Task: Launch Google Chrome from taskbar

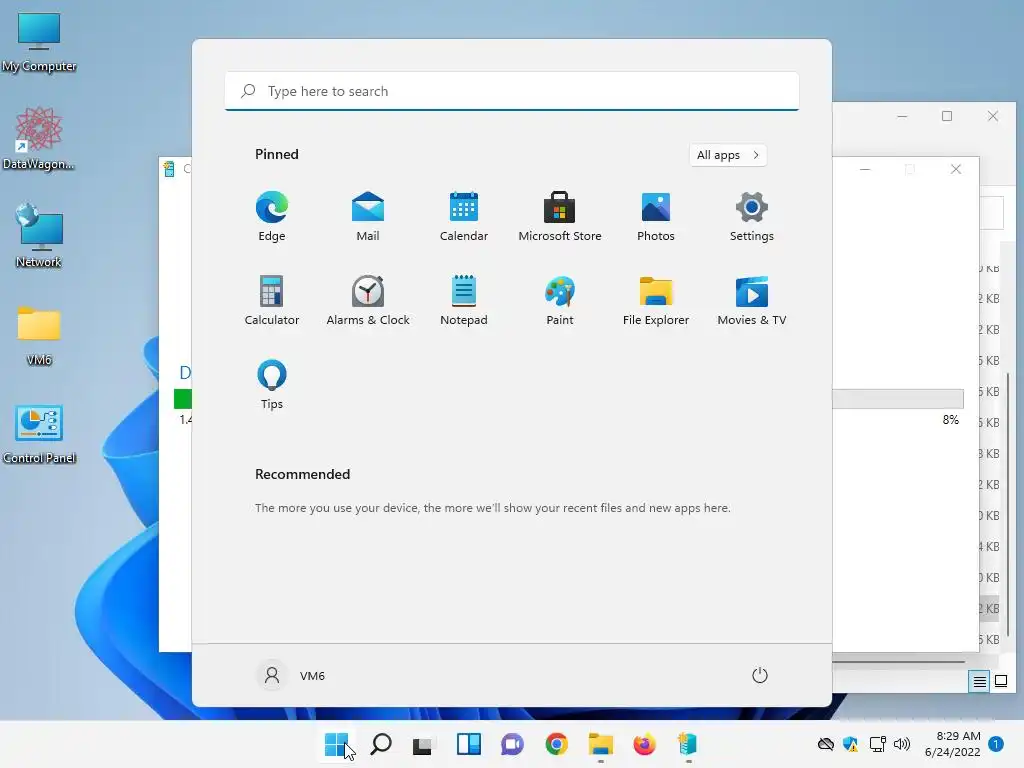Action: pyautogui.click(x=556, y=744)
